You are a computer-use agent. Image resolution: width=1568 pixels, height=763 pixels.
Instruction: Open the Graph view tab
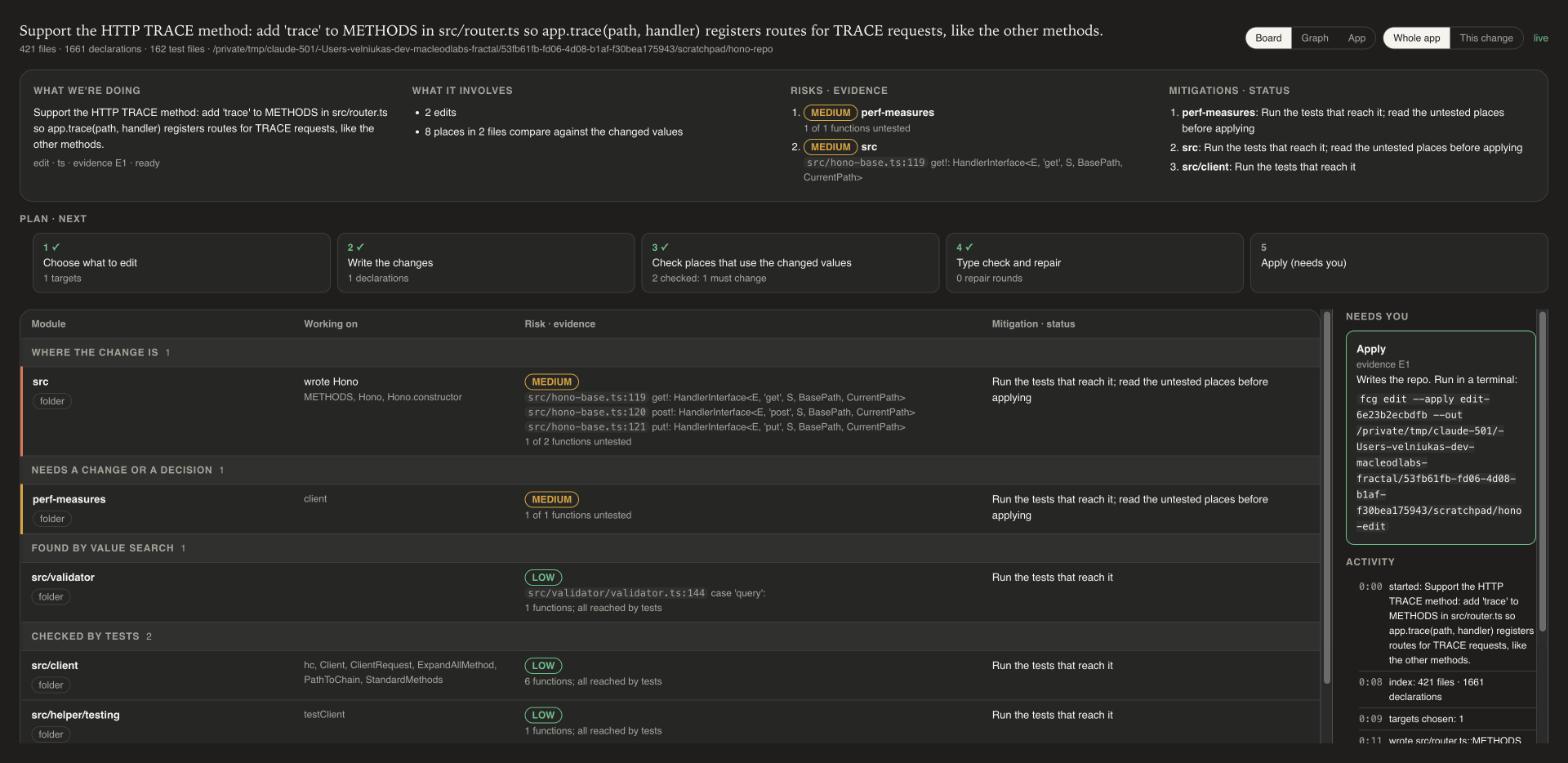pos(1314,38)
